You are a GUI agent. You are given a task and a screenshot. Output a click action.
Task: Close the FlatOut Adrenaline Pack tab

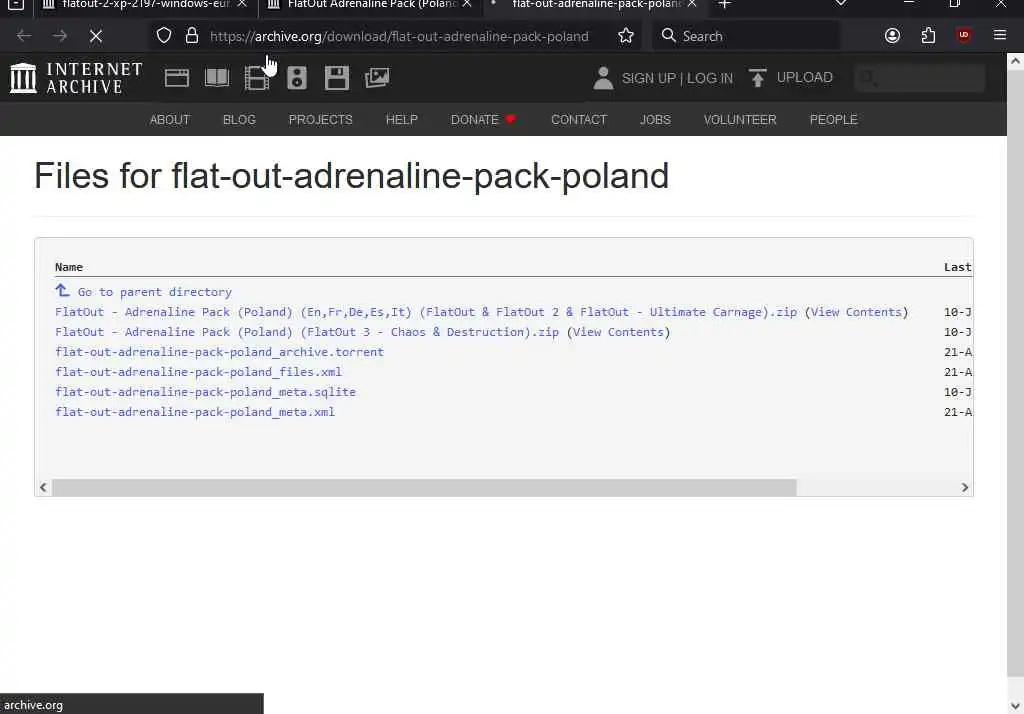point(467,4)
